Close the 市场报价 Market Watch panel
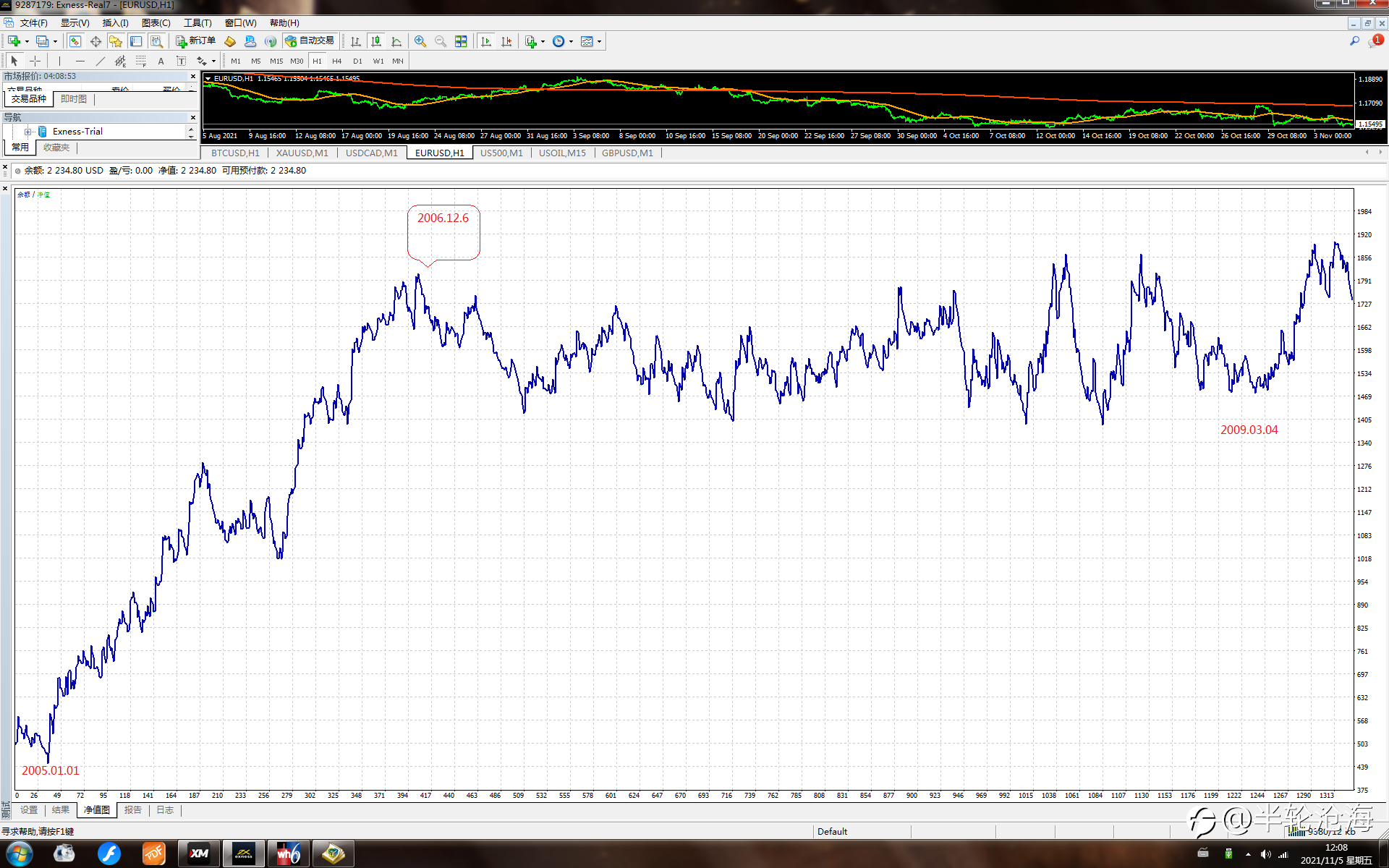The height and width of the screenshot is (868, 1389). (193, 76)
